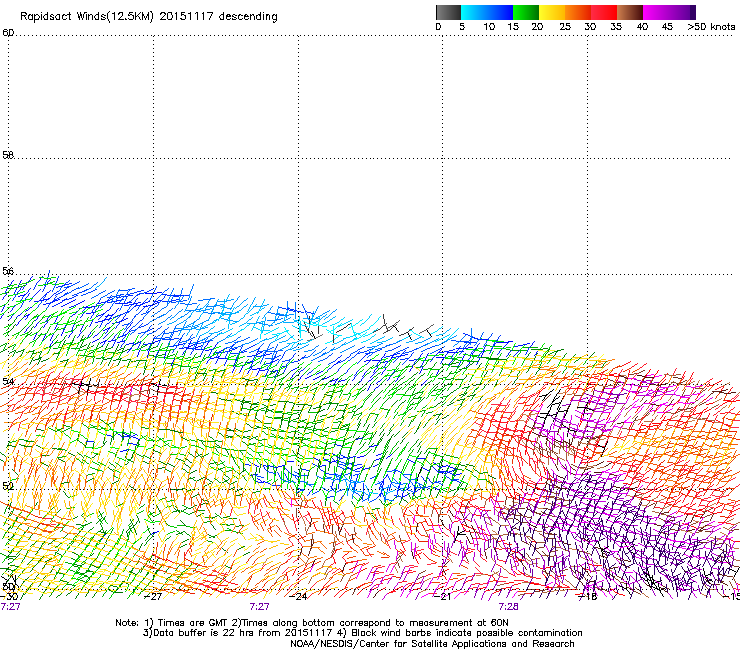Click the purple '7:28' time label
This screenshot has width=740, height=650.
(508, 607)
